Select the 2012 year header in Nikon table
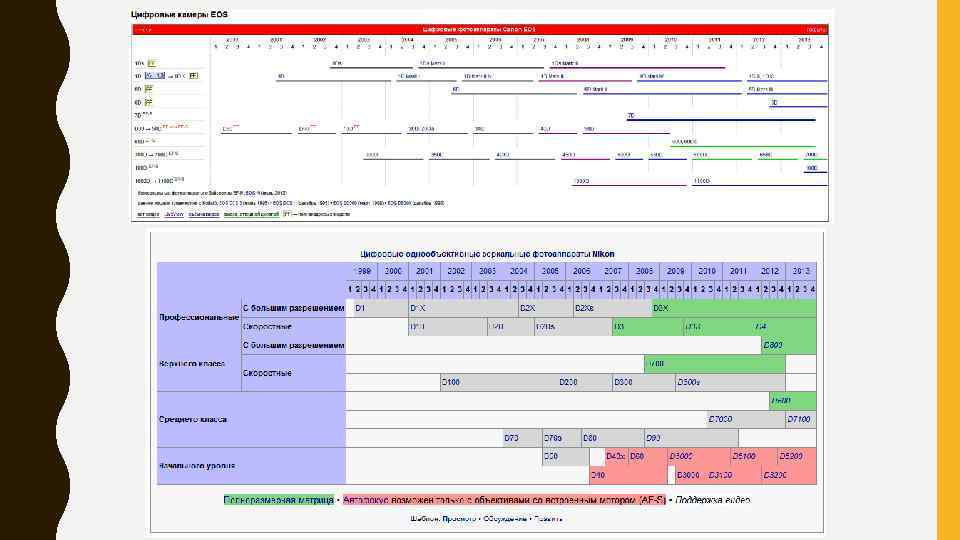960x540 pixels. point(770,271)
